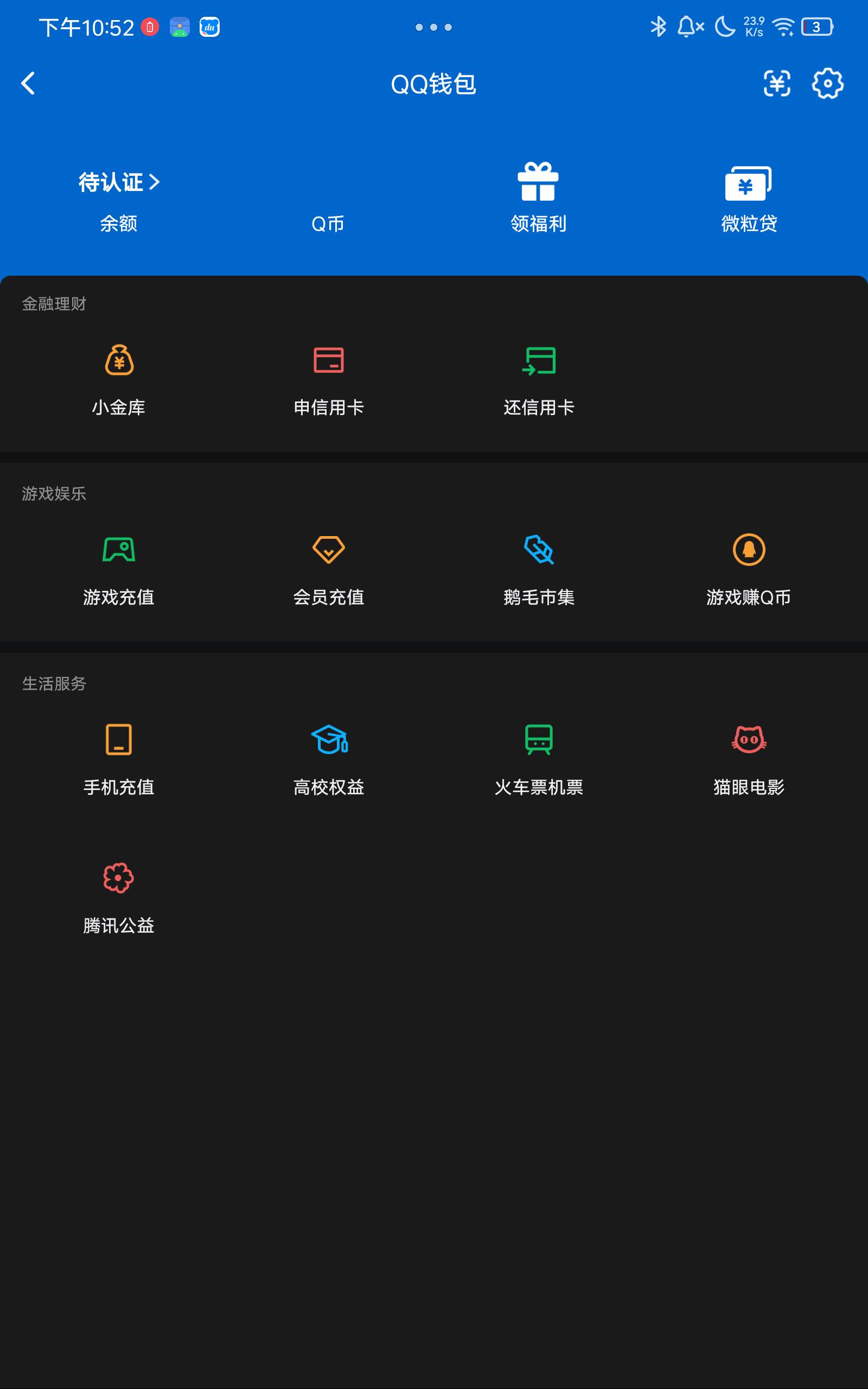The height and width of the screenshot is (1389, 868).
Task: Open 鹅毛市集 feather icon
Action: click(539, 549)
